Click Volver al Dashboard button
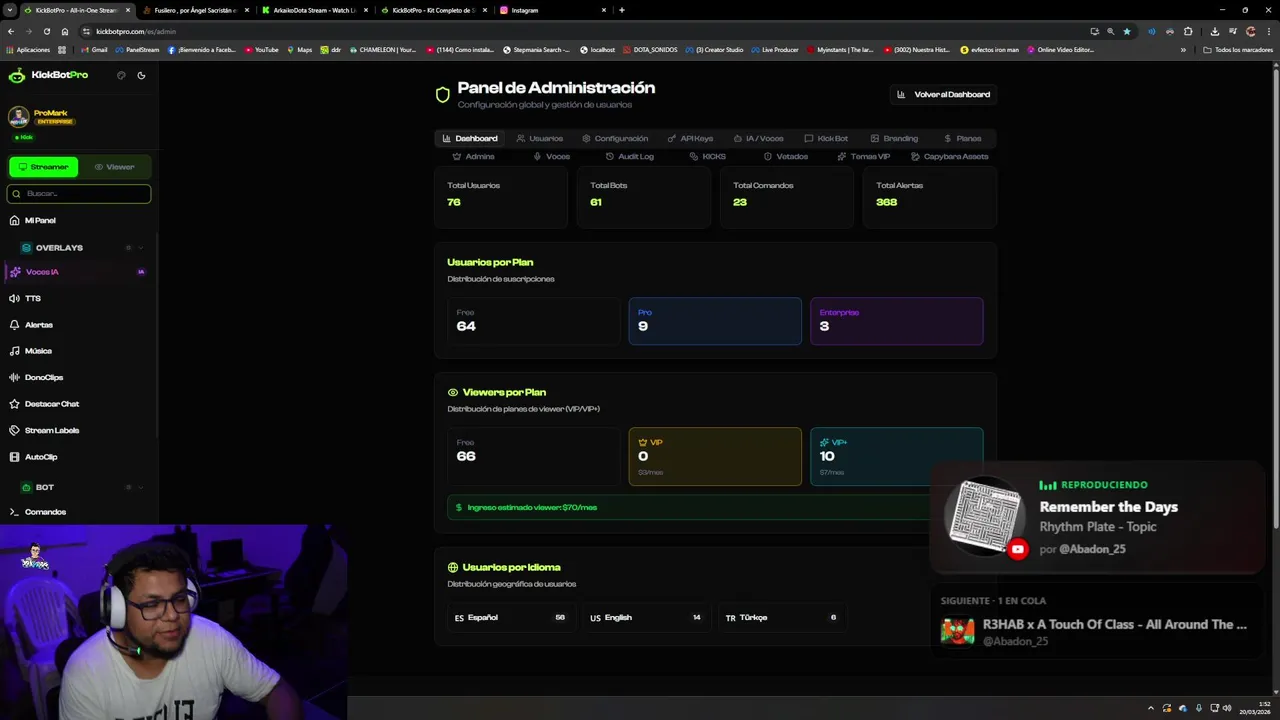The image size is (1280, 720). tap(943, 94)
